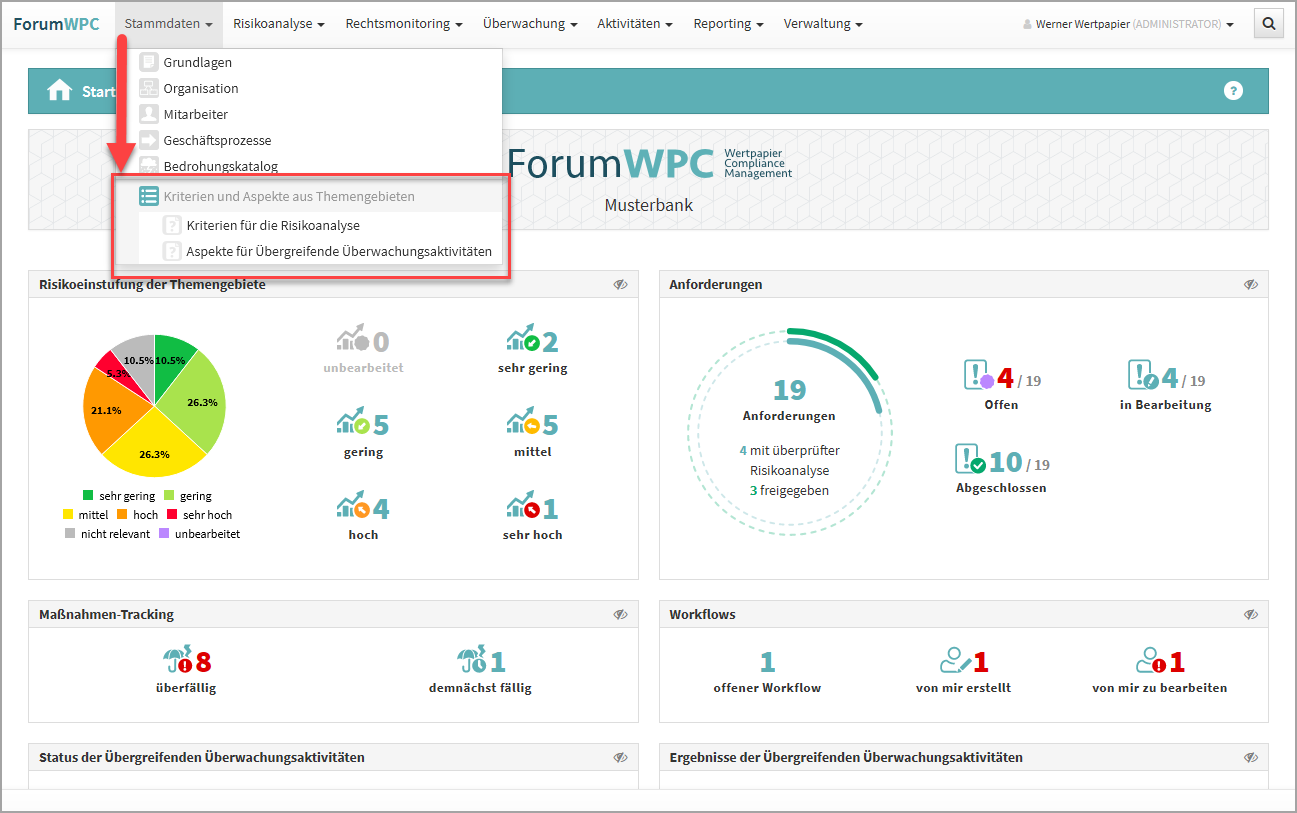Screen dimensions: 1297x813
Task: Choose 'Bedrohungskatalog' from Stammdaten menu
Action: click(x=220, y=167)
